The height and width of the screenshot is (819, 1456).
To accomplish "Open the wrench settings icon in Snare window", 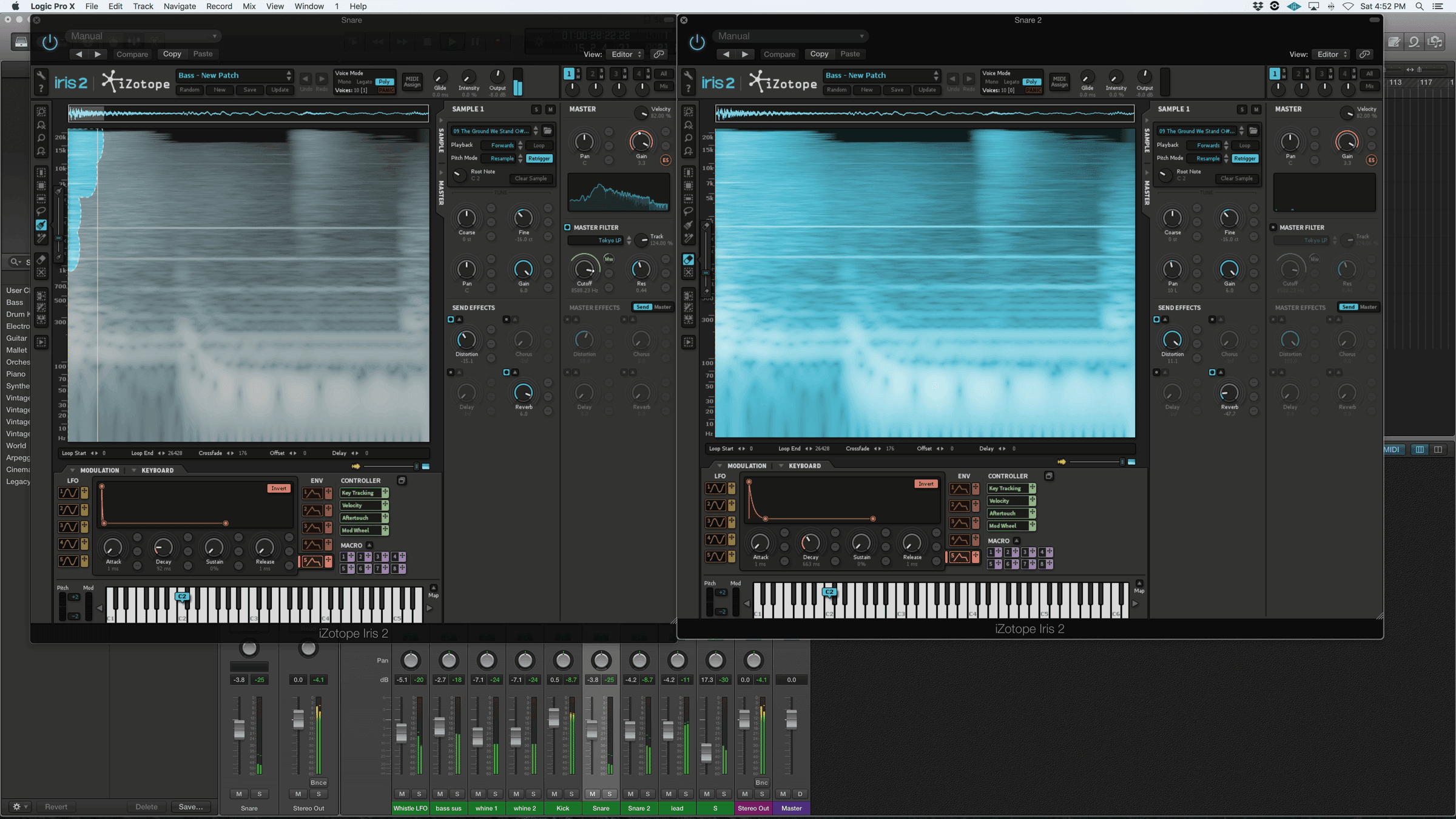I will pos(41,75).
